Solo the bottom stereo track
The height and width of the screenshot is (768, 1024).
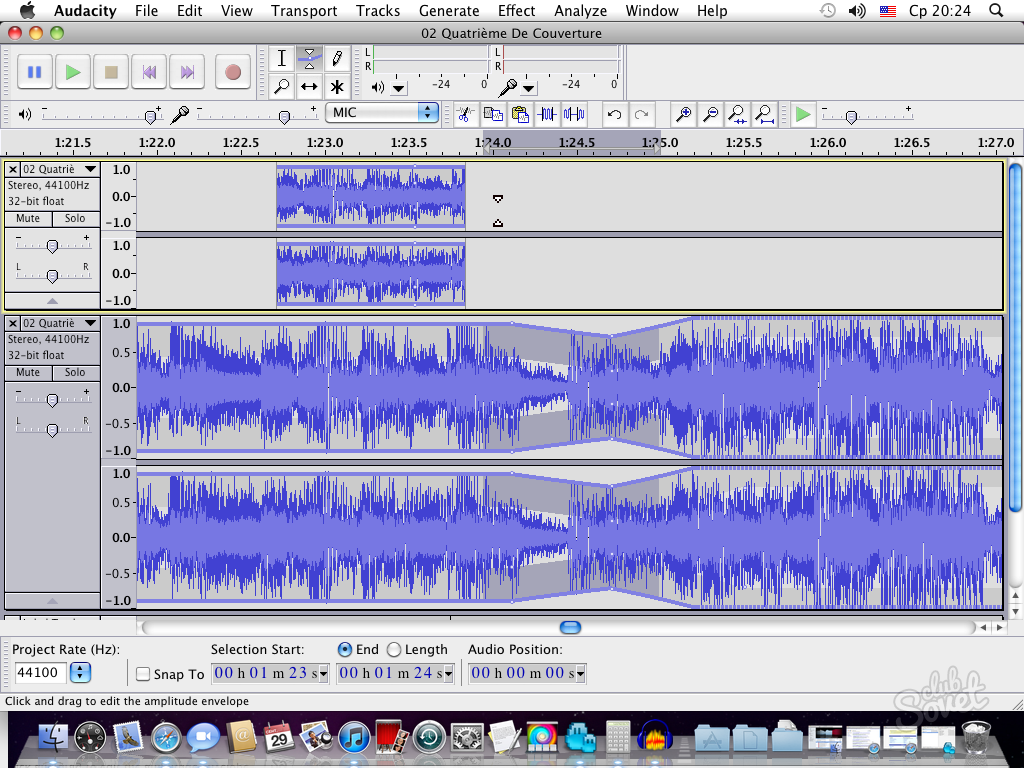pos(75,373)
